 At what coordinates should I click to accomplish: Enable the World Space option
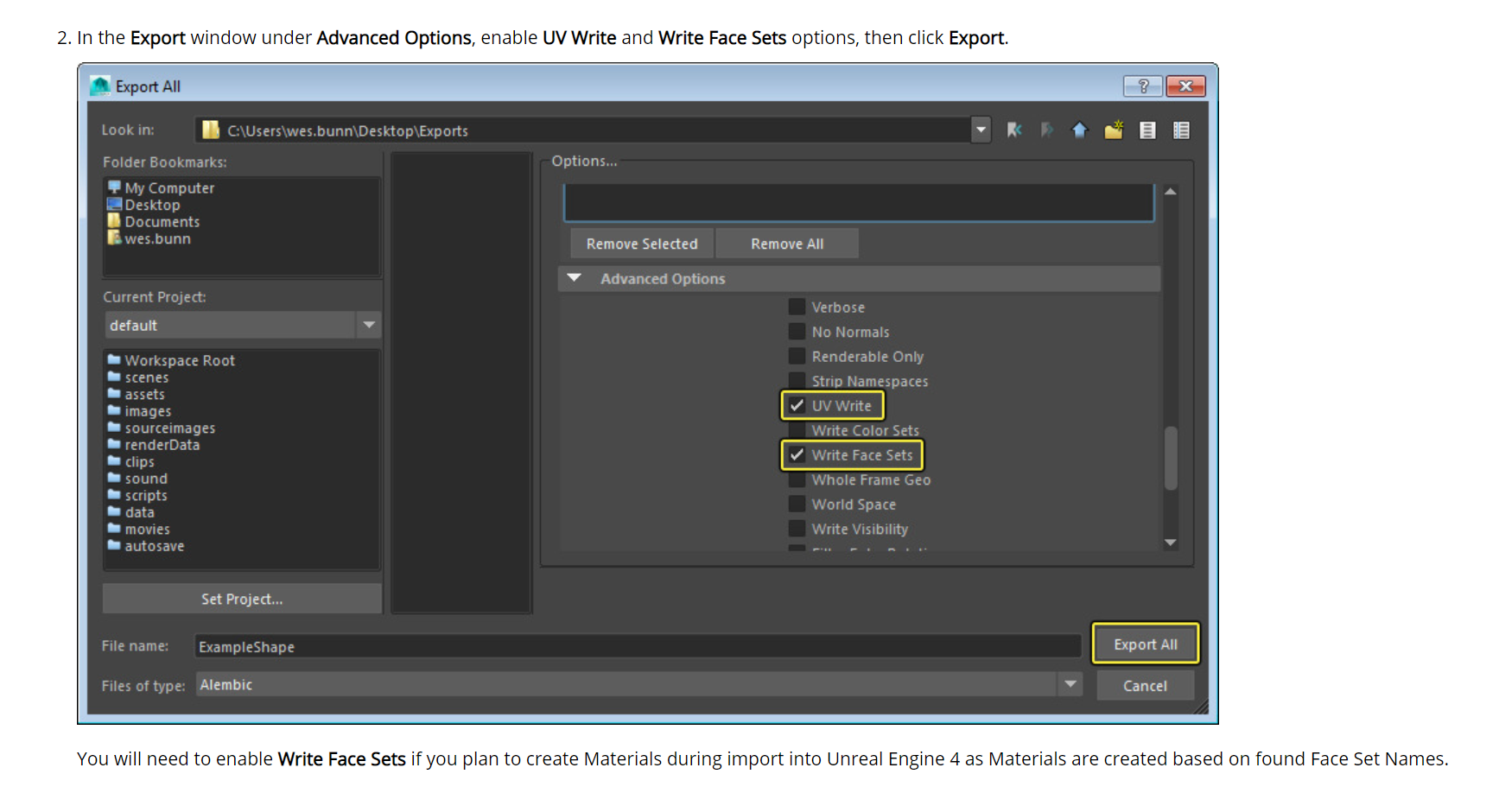[x=796, y=504]
